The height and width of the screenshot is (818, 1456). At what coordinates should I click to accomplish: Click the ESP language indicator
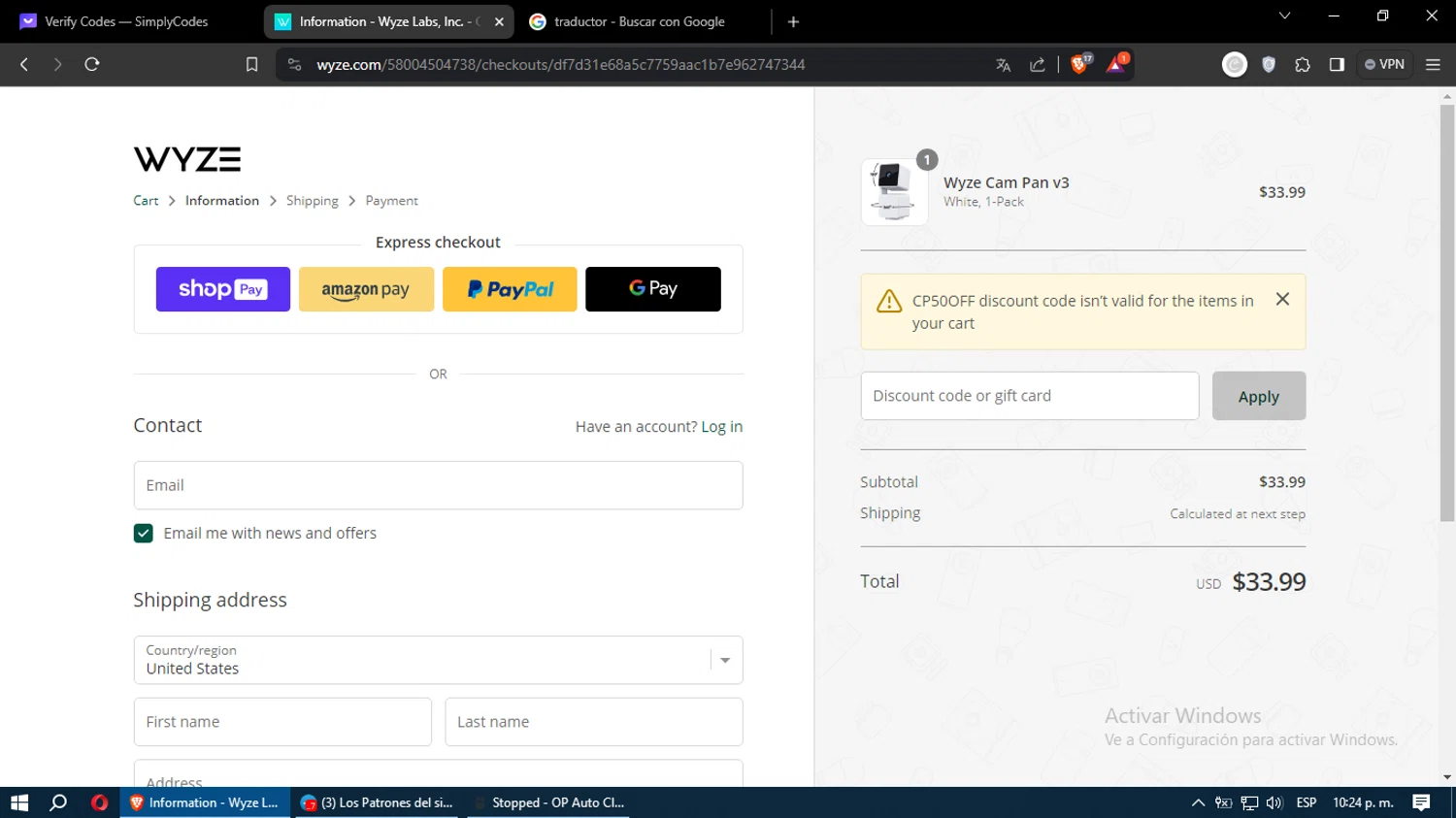[x=1307, y=802]
